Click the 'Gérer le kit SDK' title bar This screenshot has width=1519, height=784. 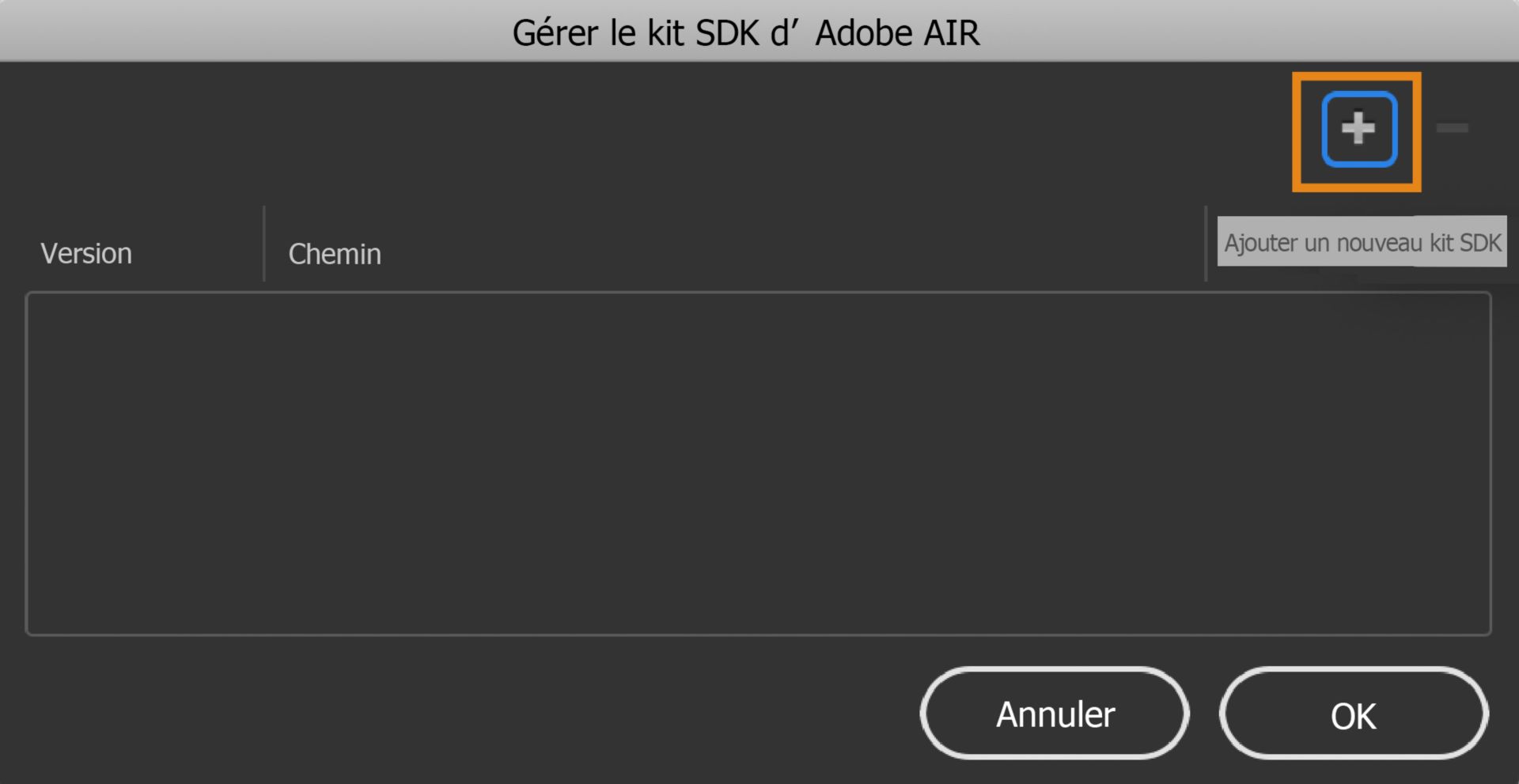[747, 32]
